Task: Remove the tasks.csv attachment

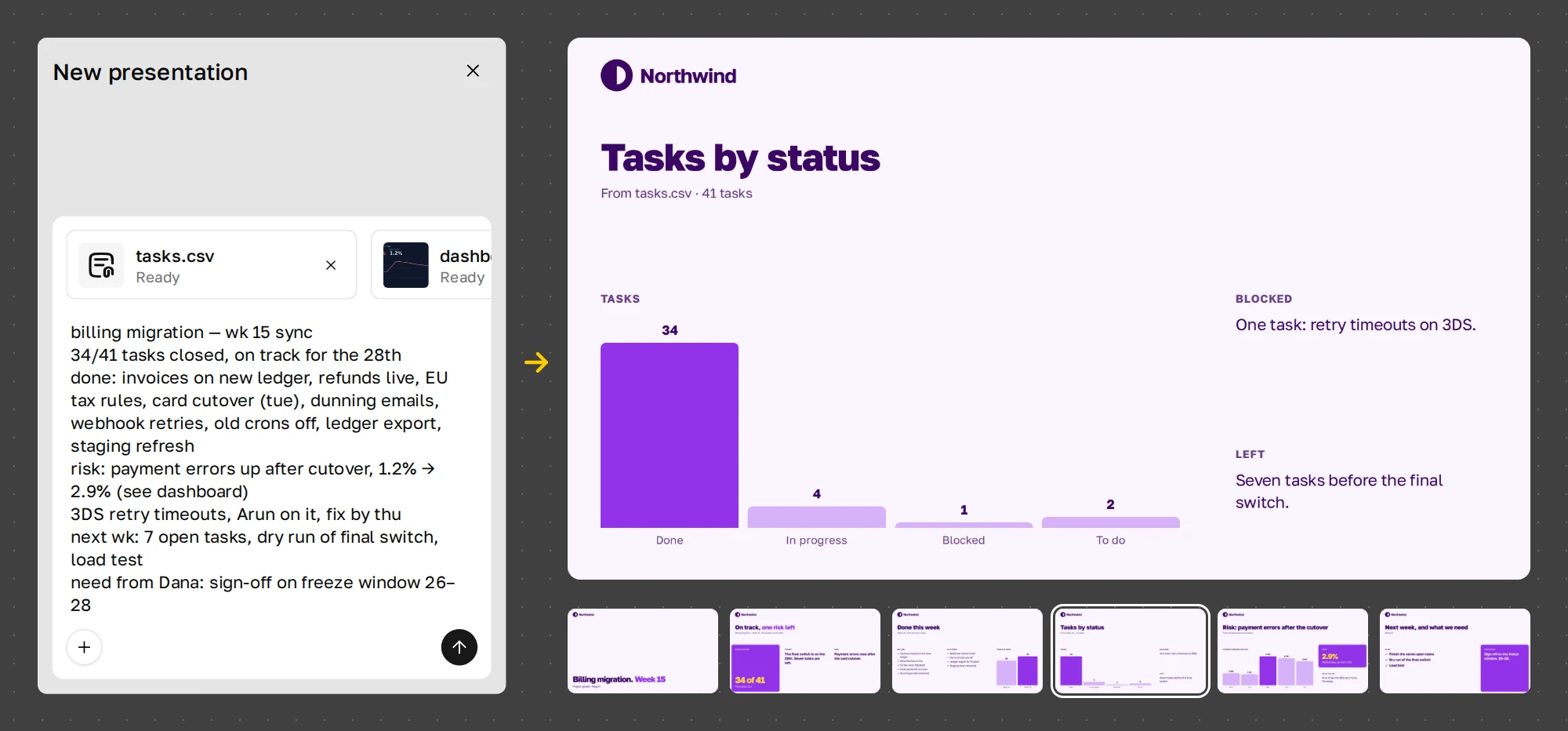Action: 331,265
